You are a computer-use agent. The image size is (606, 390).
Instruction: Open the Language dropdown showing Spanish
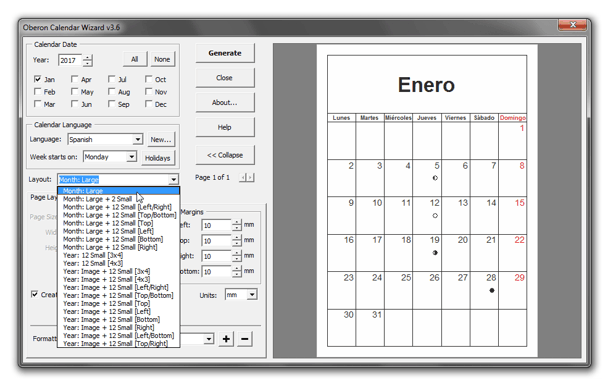[x=138, y=139]
